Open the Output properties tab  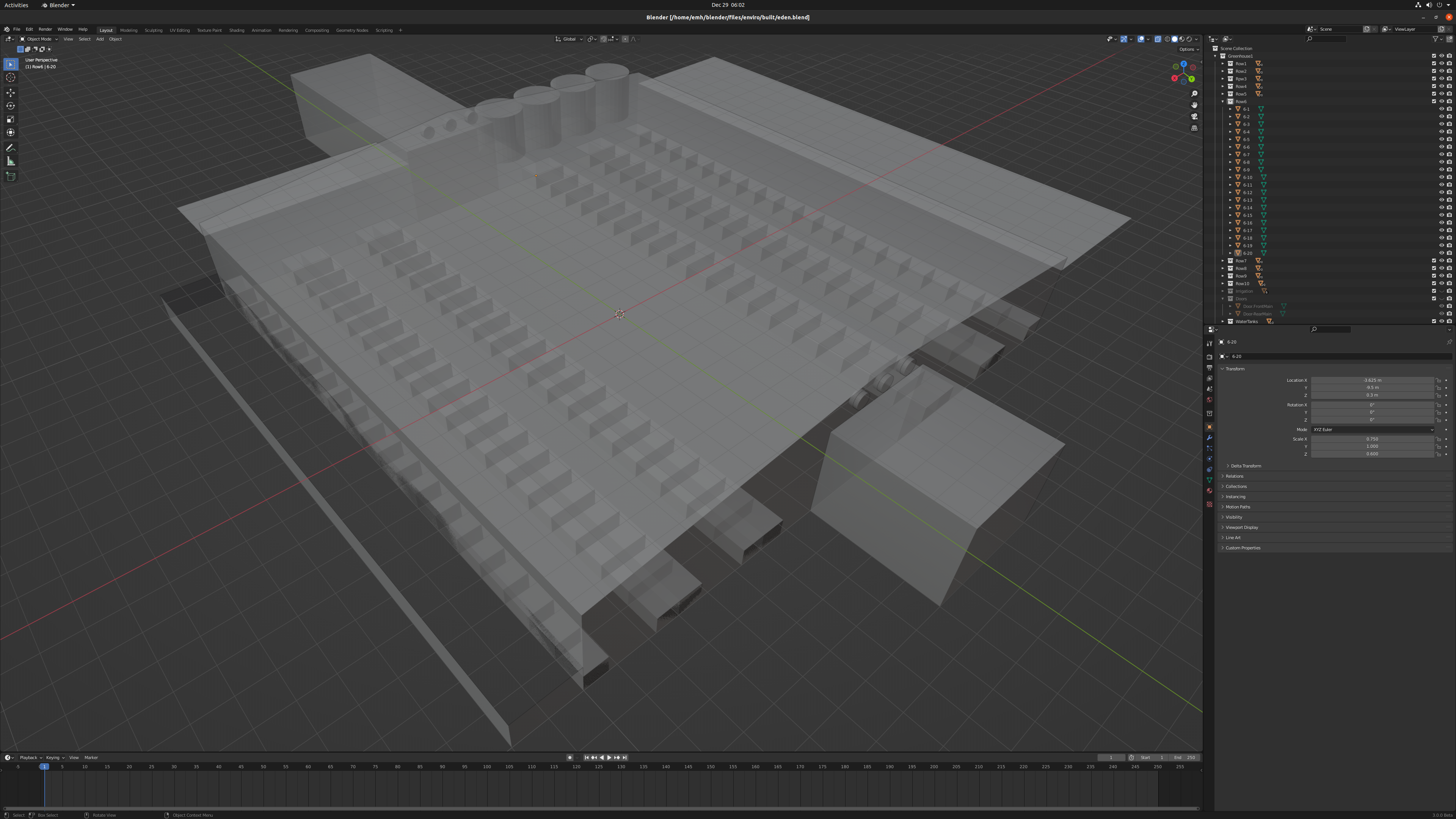click(x=1210, y=368)
